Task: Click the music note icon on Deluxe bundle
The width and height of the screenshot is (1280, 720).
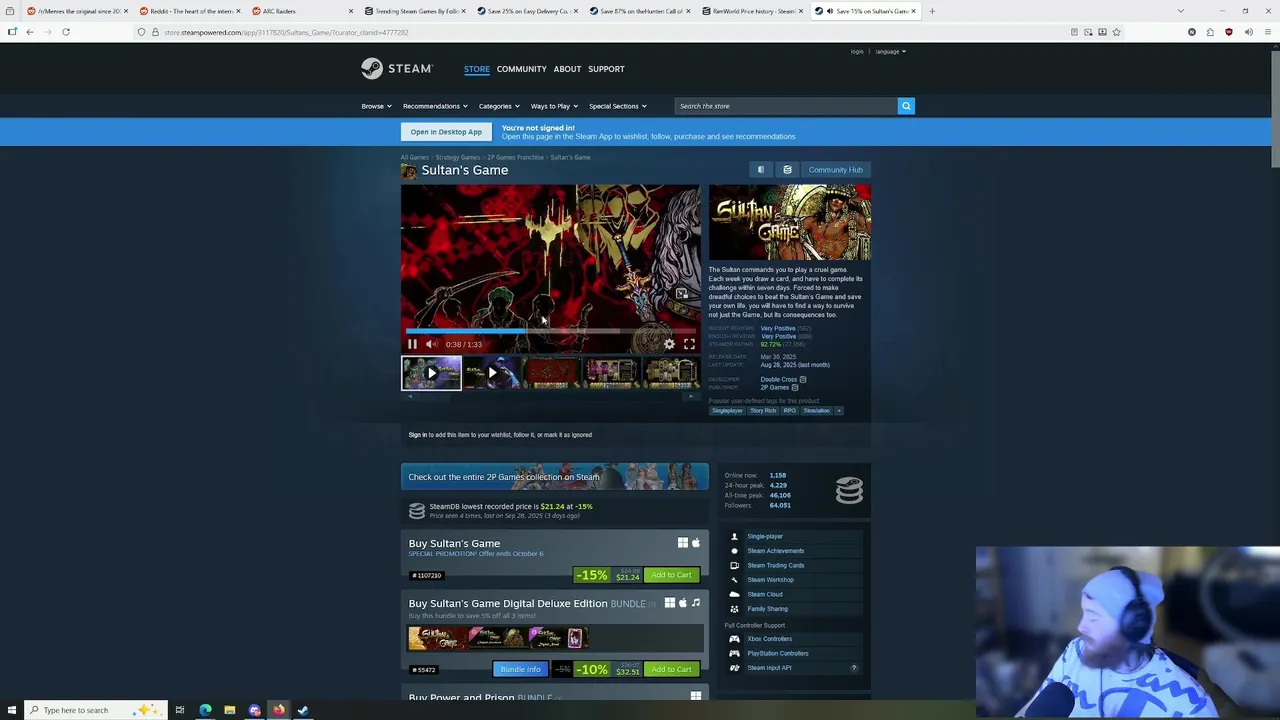Action: point(696,603)
